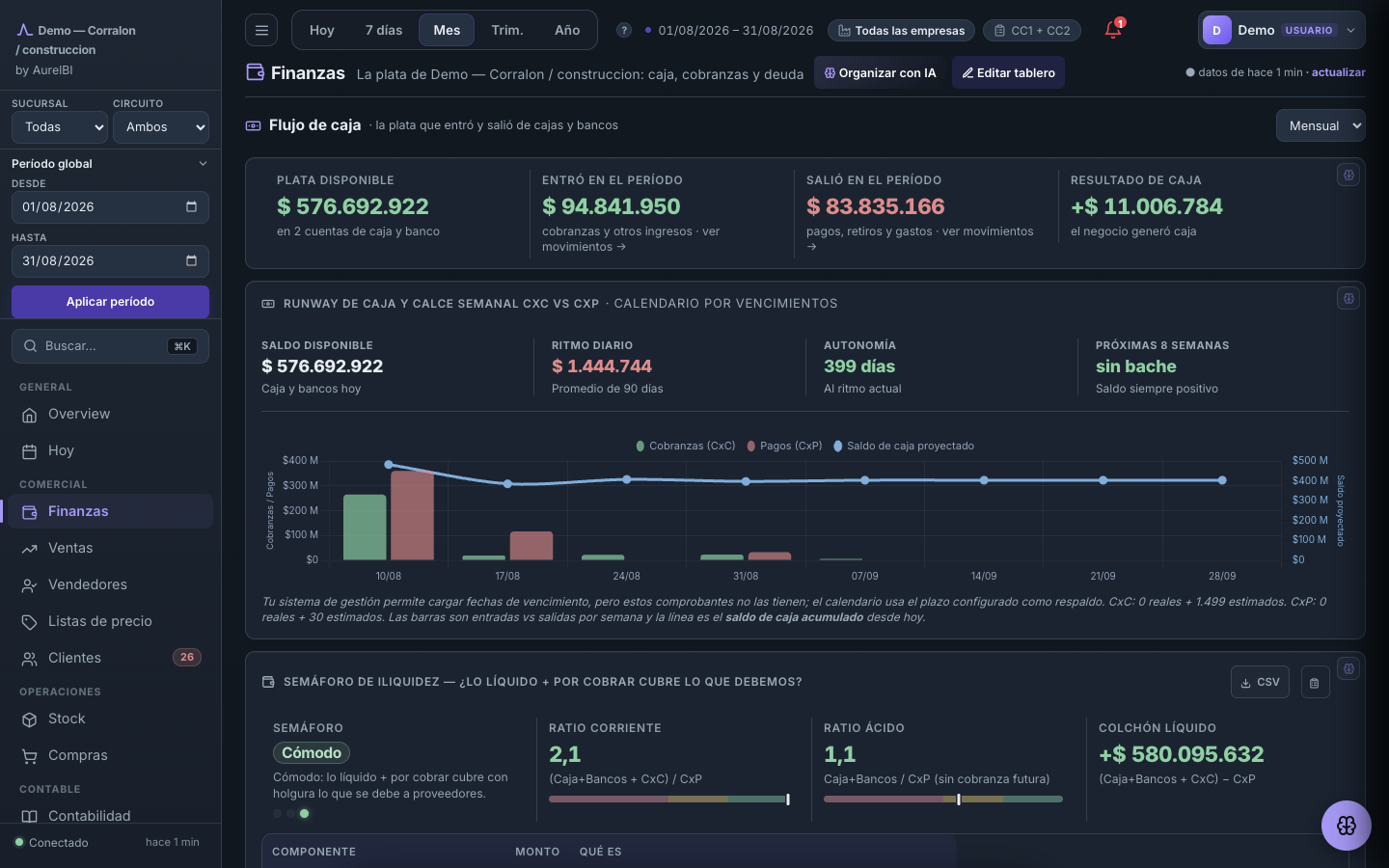Click the Organizar con IA button
The width and height of the screenshot is (1389, 868).
[880, 72]
